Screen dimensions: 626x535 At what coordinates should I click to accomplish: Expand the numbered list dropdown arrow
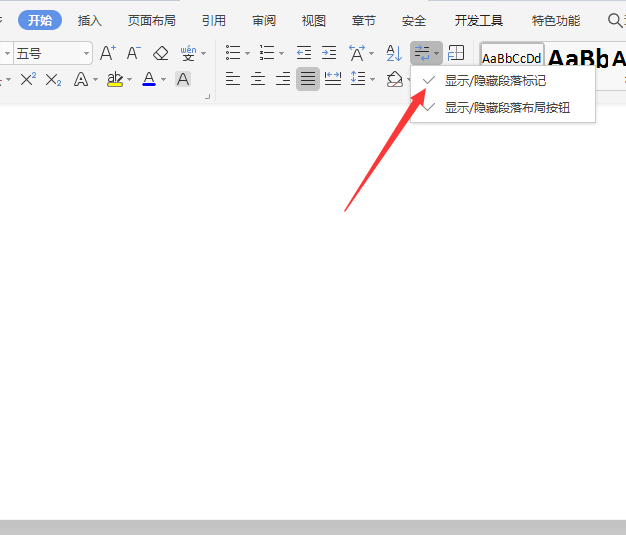pyautogui.click(x=281, y=54)
